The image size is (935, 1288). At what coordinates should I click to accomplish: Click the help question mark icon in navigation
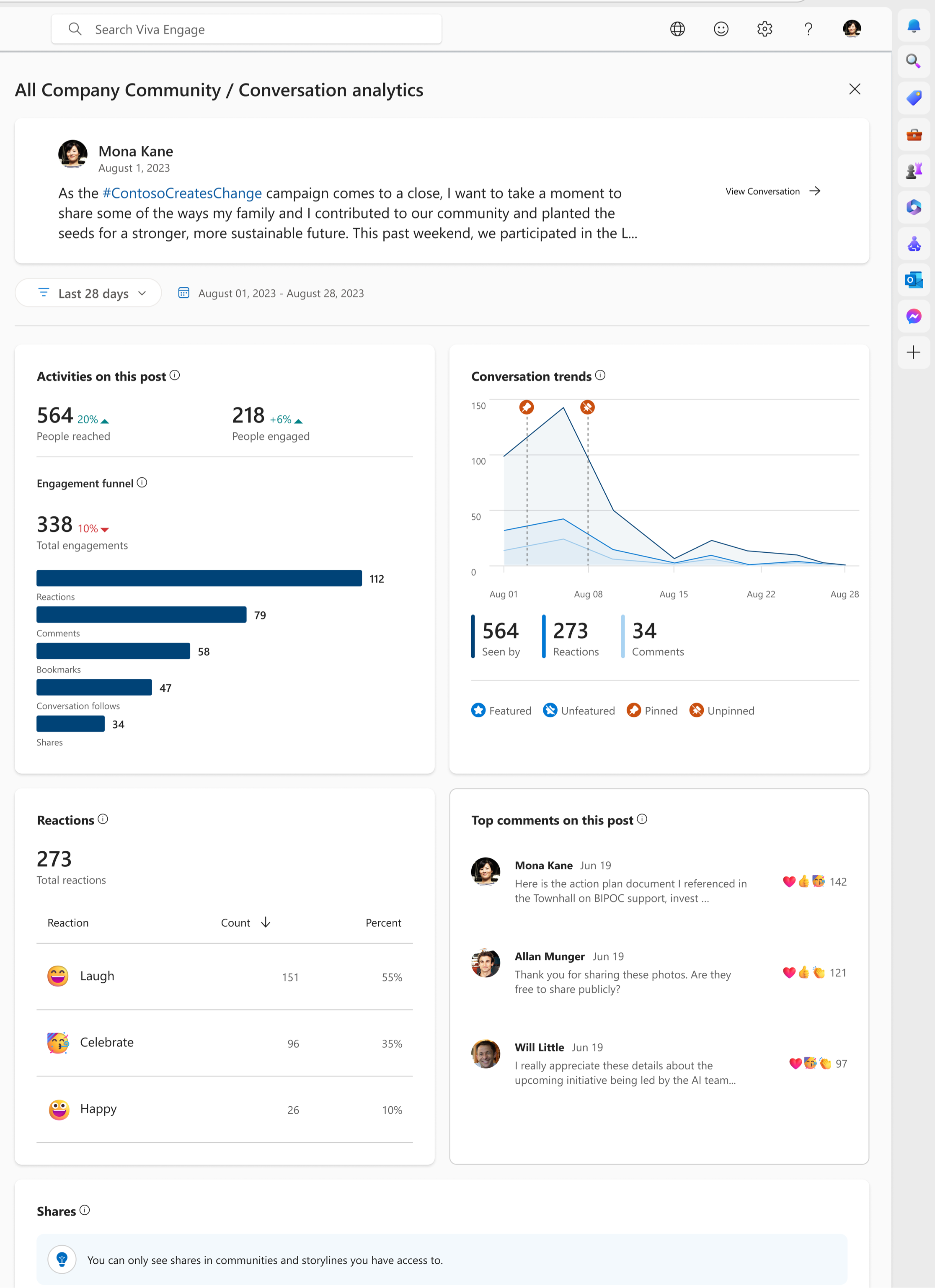click(x=808, y=28)
